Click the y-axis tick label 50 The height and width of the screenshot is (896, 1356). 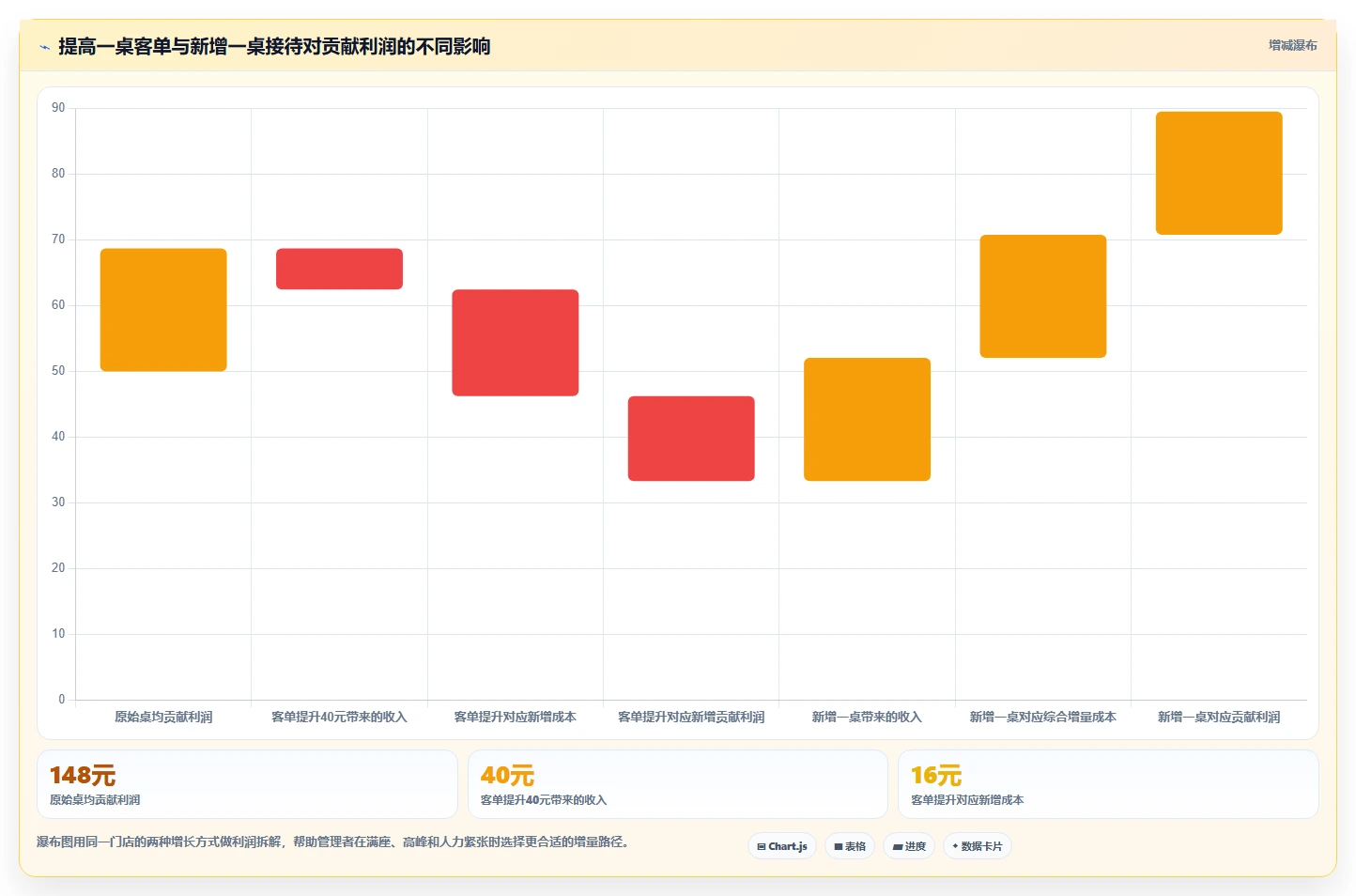58,371
